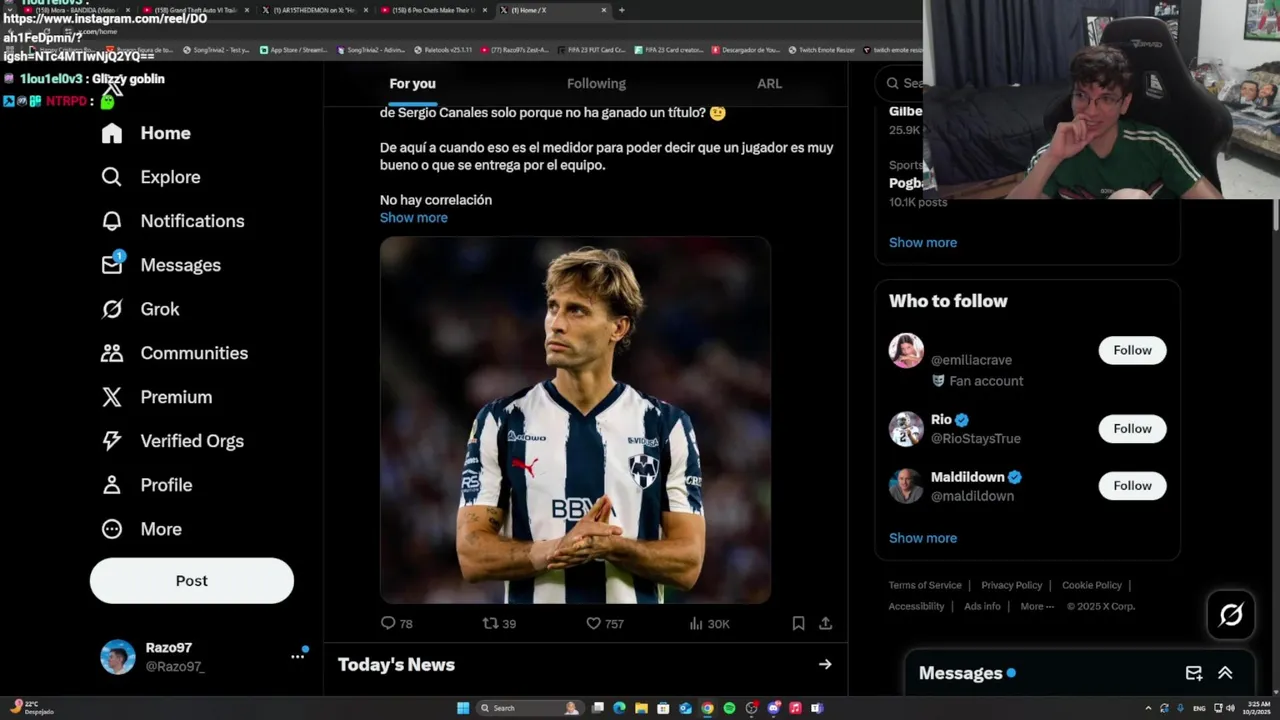This screenshot has width=1280, height=720.
Task: Open Twitch Emote Resizer bookmark
Action: pos(822,50)
